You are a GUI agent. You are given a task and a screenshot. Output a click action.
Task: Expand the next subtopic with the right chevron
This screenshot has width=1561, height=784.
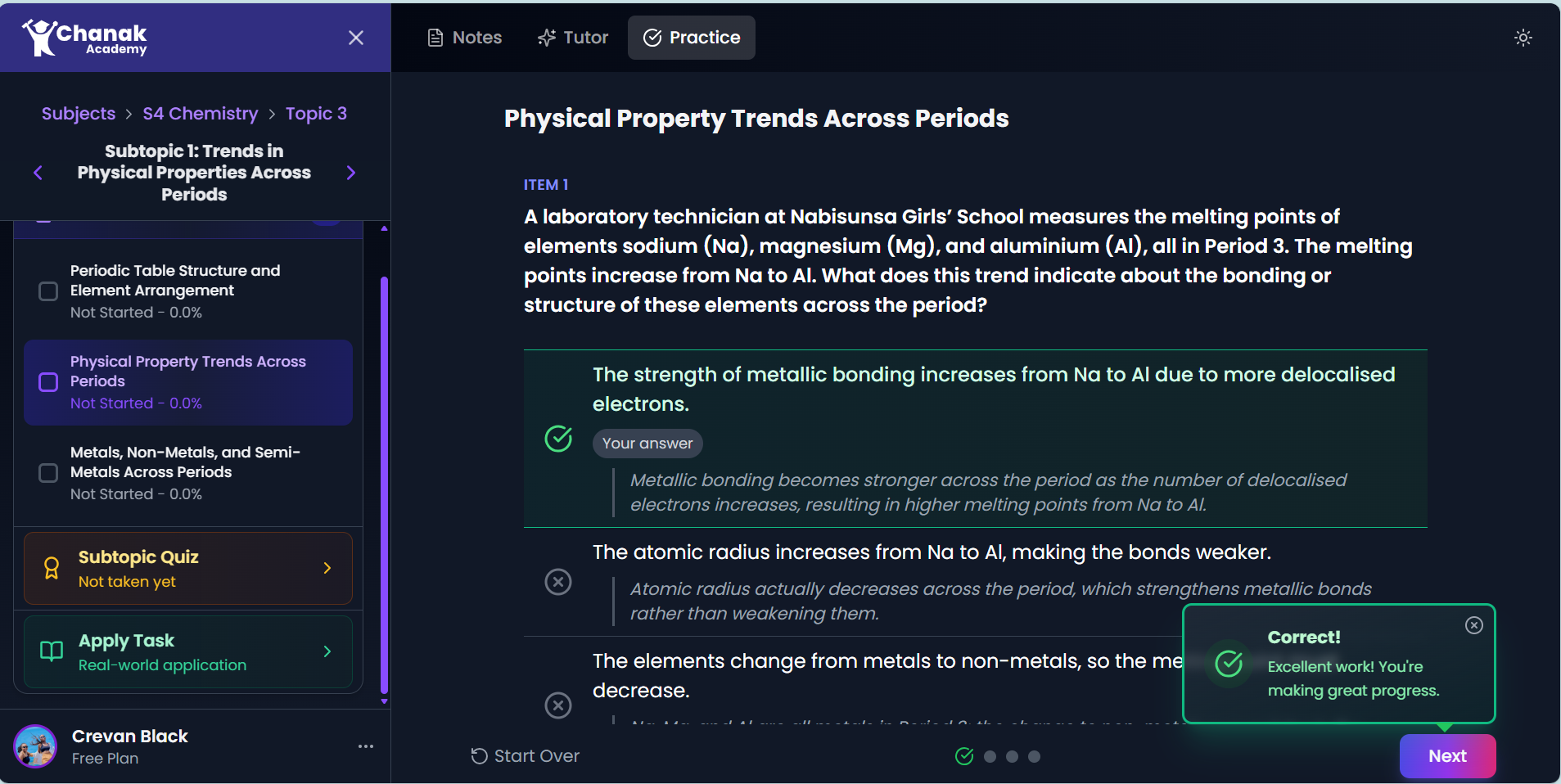point(350,173)
